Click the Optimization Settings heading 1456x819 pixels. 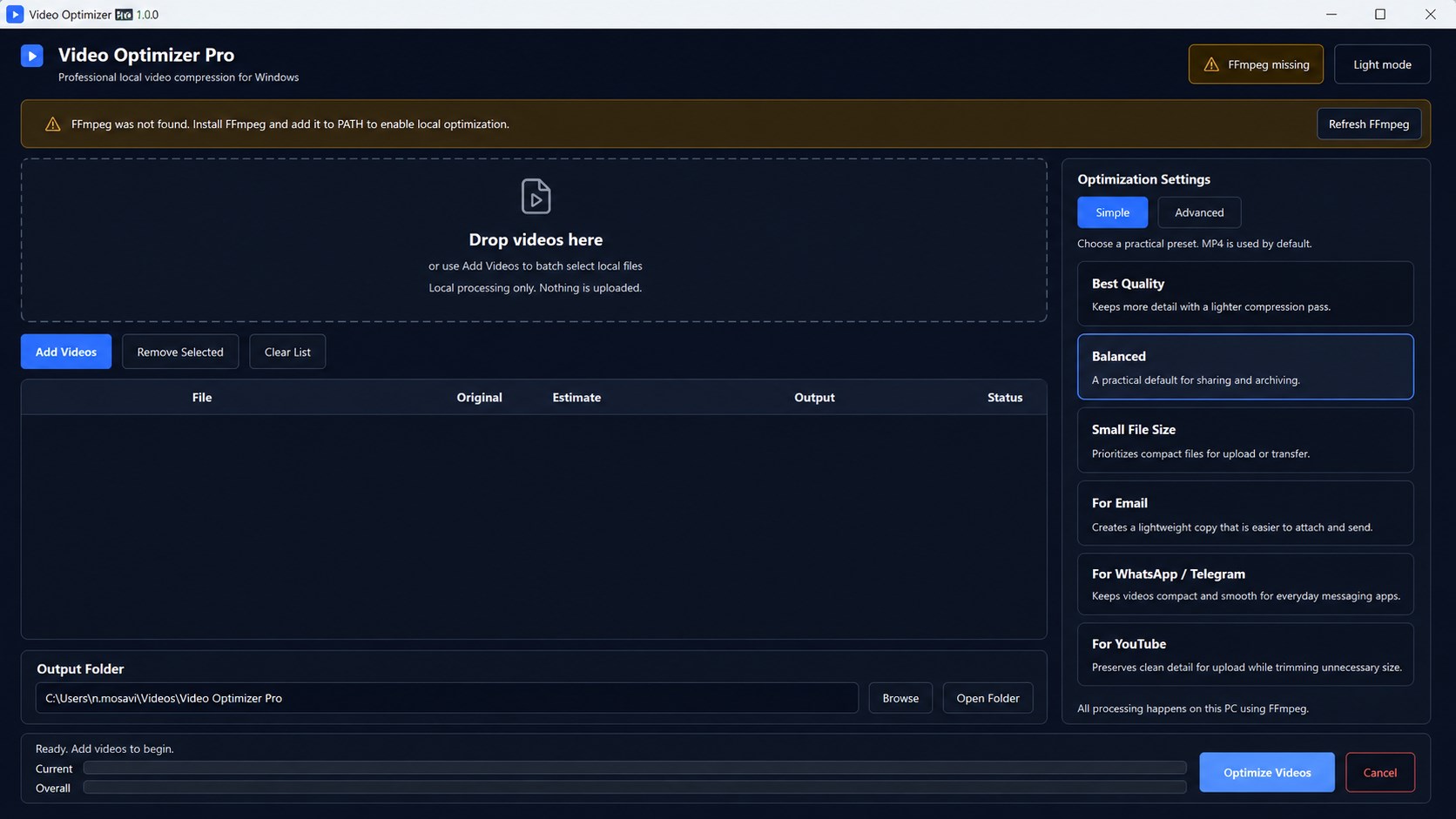coord(1143,179)
